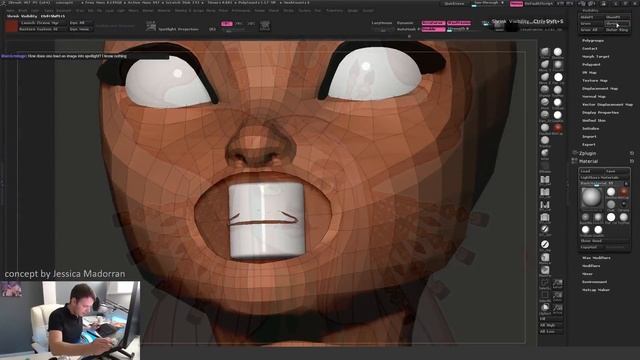Toggle the first pink button right of Dynamic

coord(433,23)
